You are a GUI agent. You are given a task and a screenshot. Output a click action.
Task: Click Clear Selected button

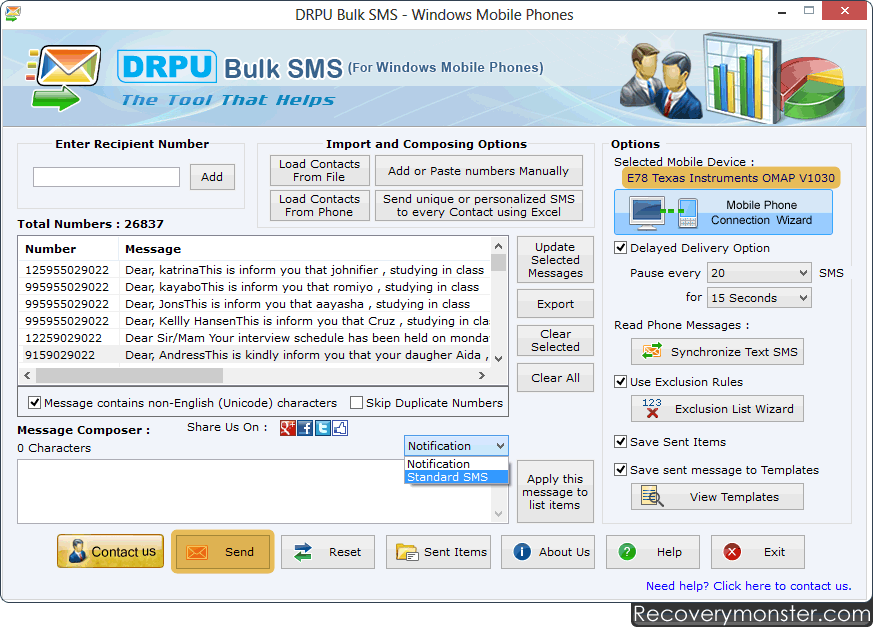click(555, 340)
